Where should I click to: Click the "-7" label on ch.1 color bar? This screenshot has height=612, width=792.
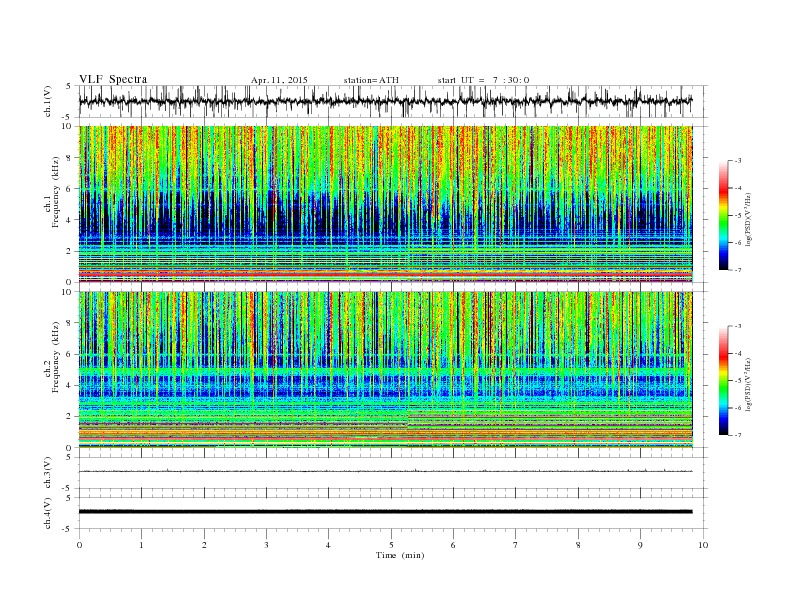pos(738,270)
